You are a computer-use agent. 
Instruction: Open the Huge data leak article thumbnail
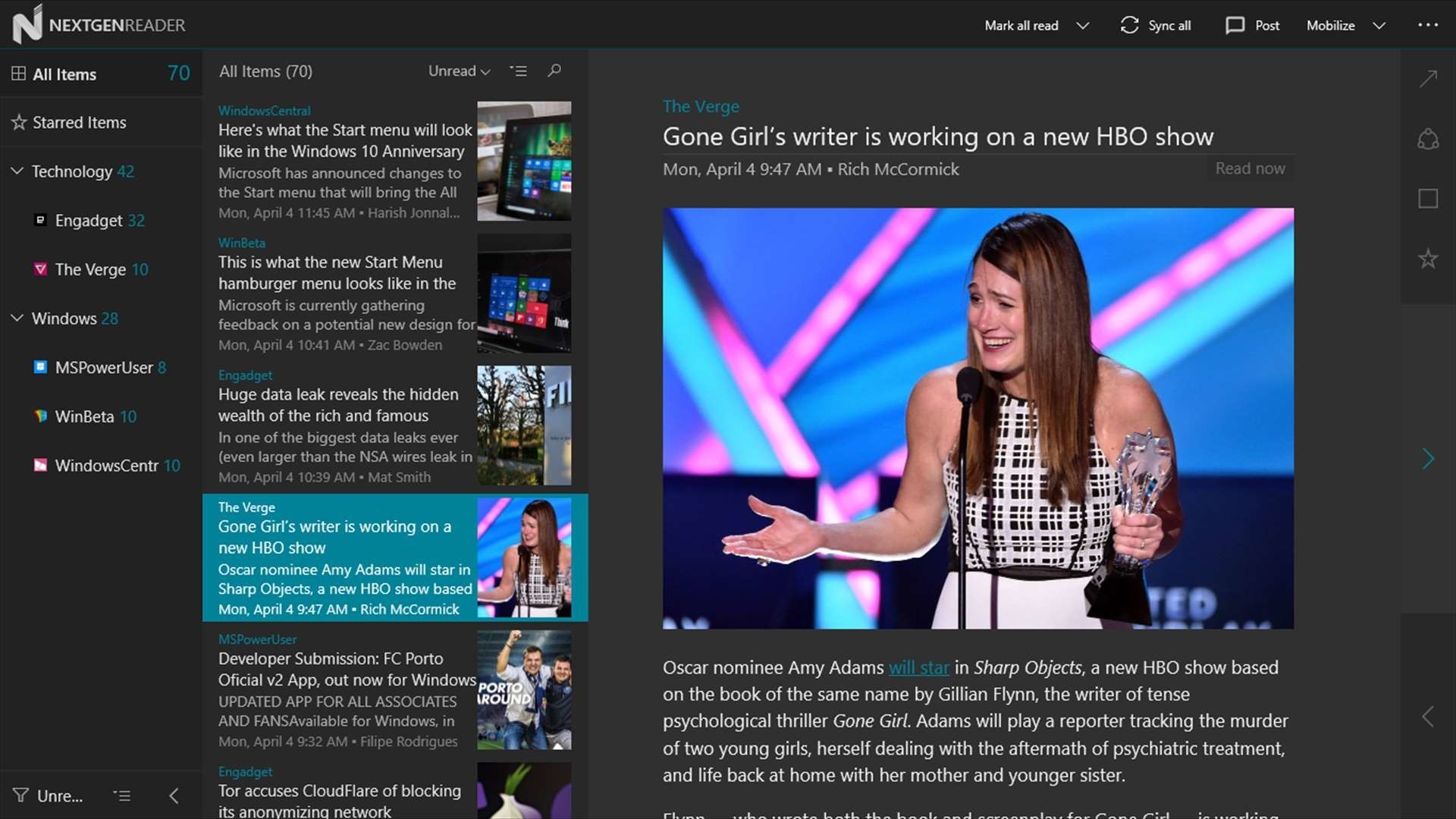click(x=524, y=425)
